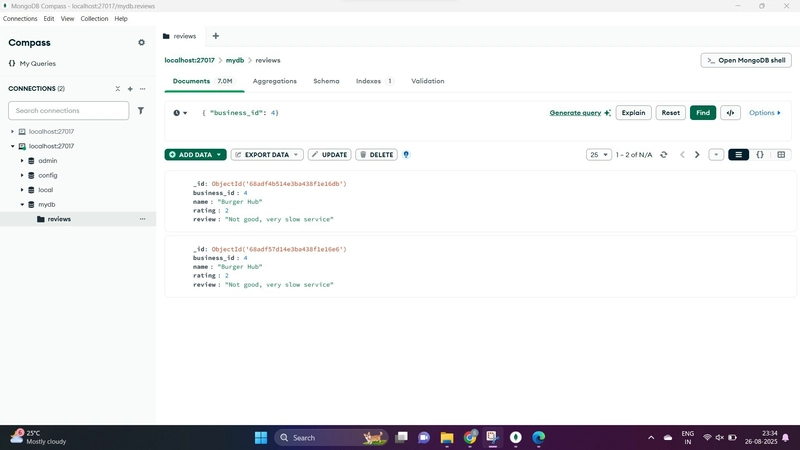The image size is (800, 450).
Task: Switch to table view
Action: tap(781, 155)
